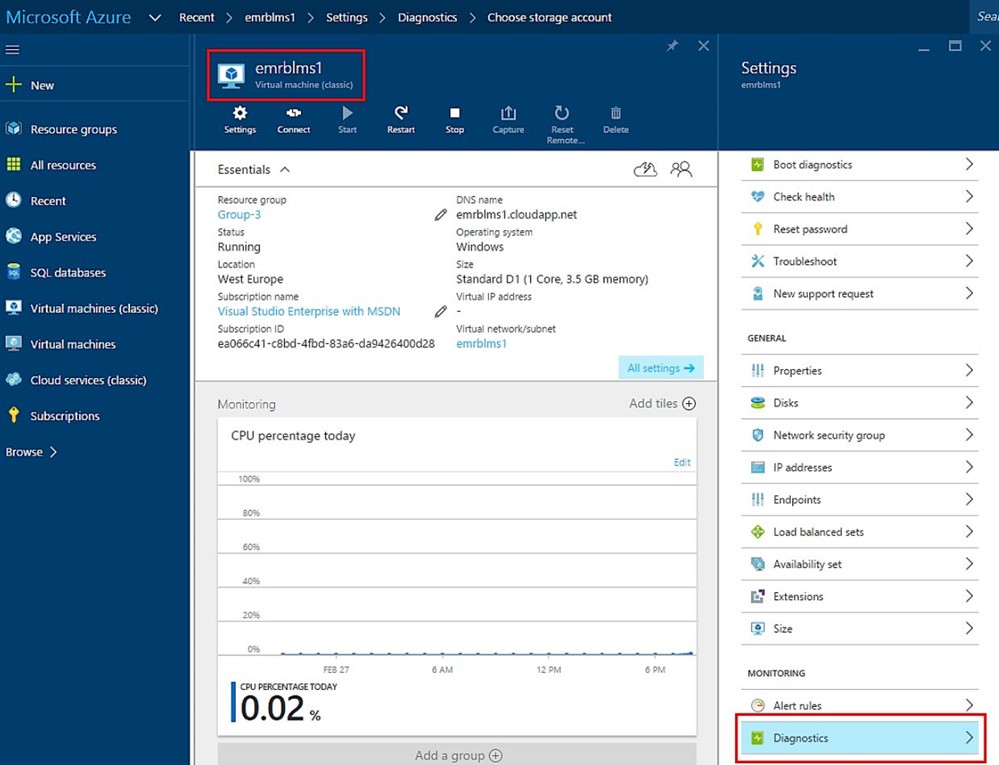
Task: Collapse the Essentials section
Action: click(285, 169)
